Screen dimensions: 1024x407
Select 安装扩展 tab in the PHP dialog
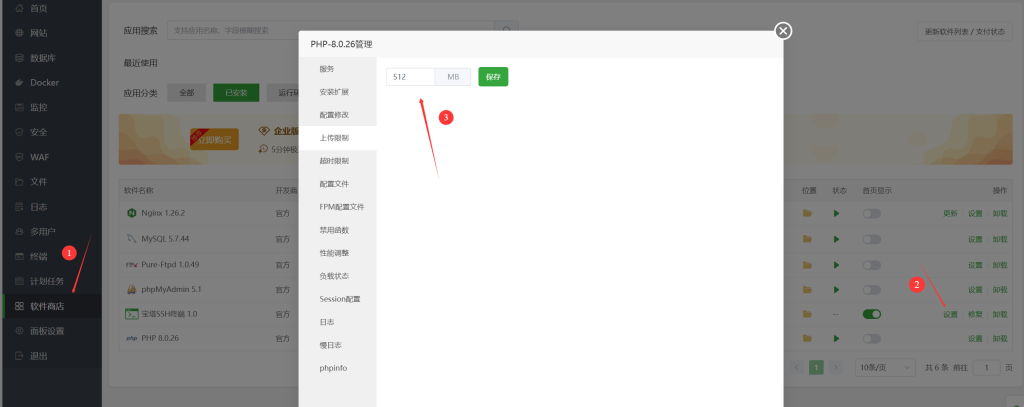[334, 92]
